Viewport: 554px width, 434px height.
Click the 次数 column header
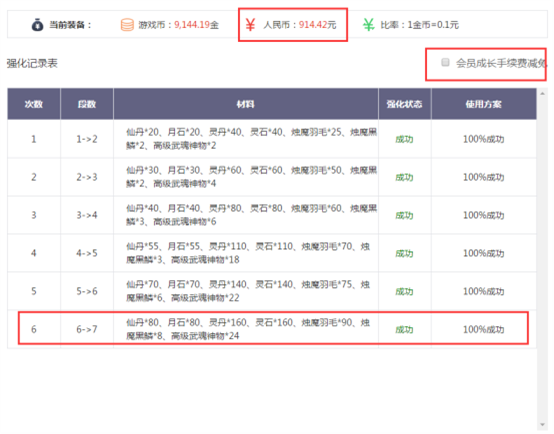point(34,104)
